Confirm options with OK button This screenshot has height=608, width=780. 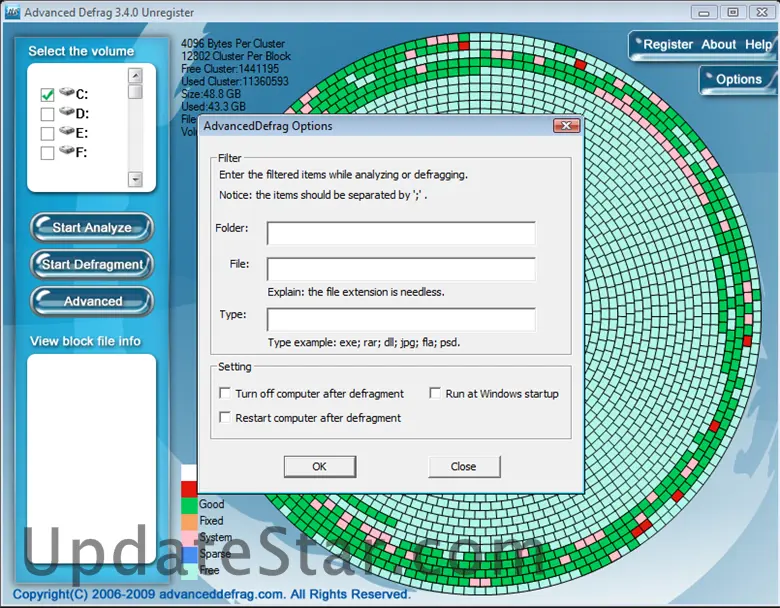[x=320, y=467]
